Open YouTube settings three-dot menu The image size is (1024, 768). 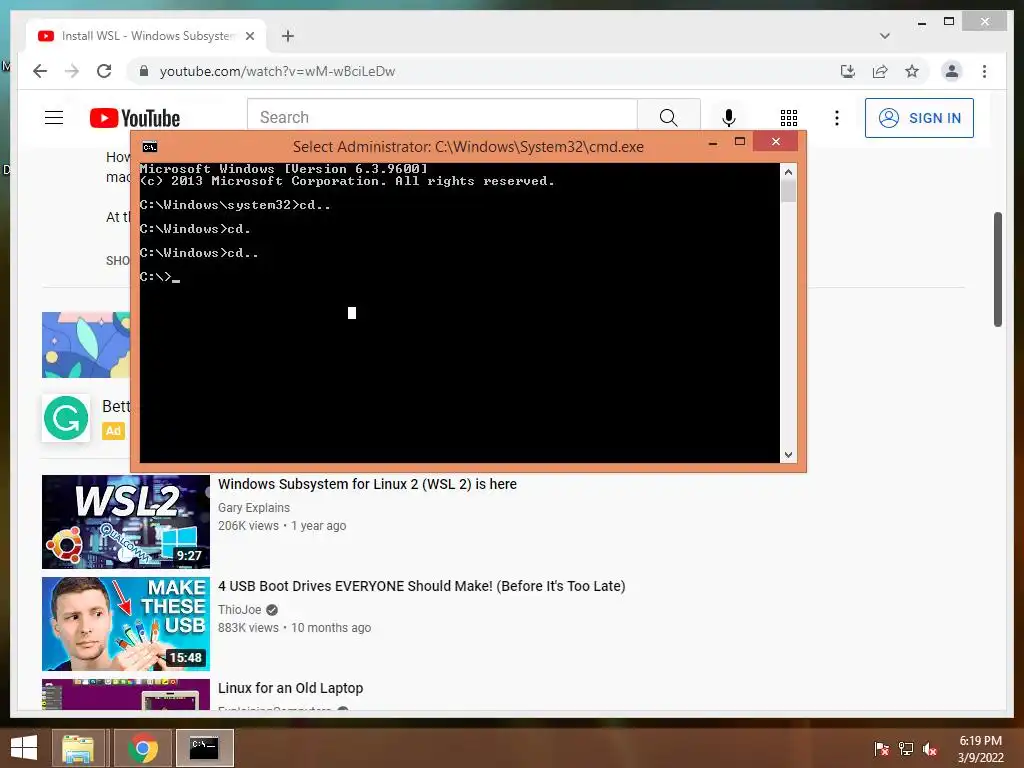pyautogui.click(x=837, y=118)
